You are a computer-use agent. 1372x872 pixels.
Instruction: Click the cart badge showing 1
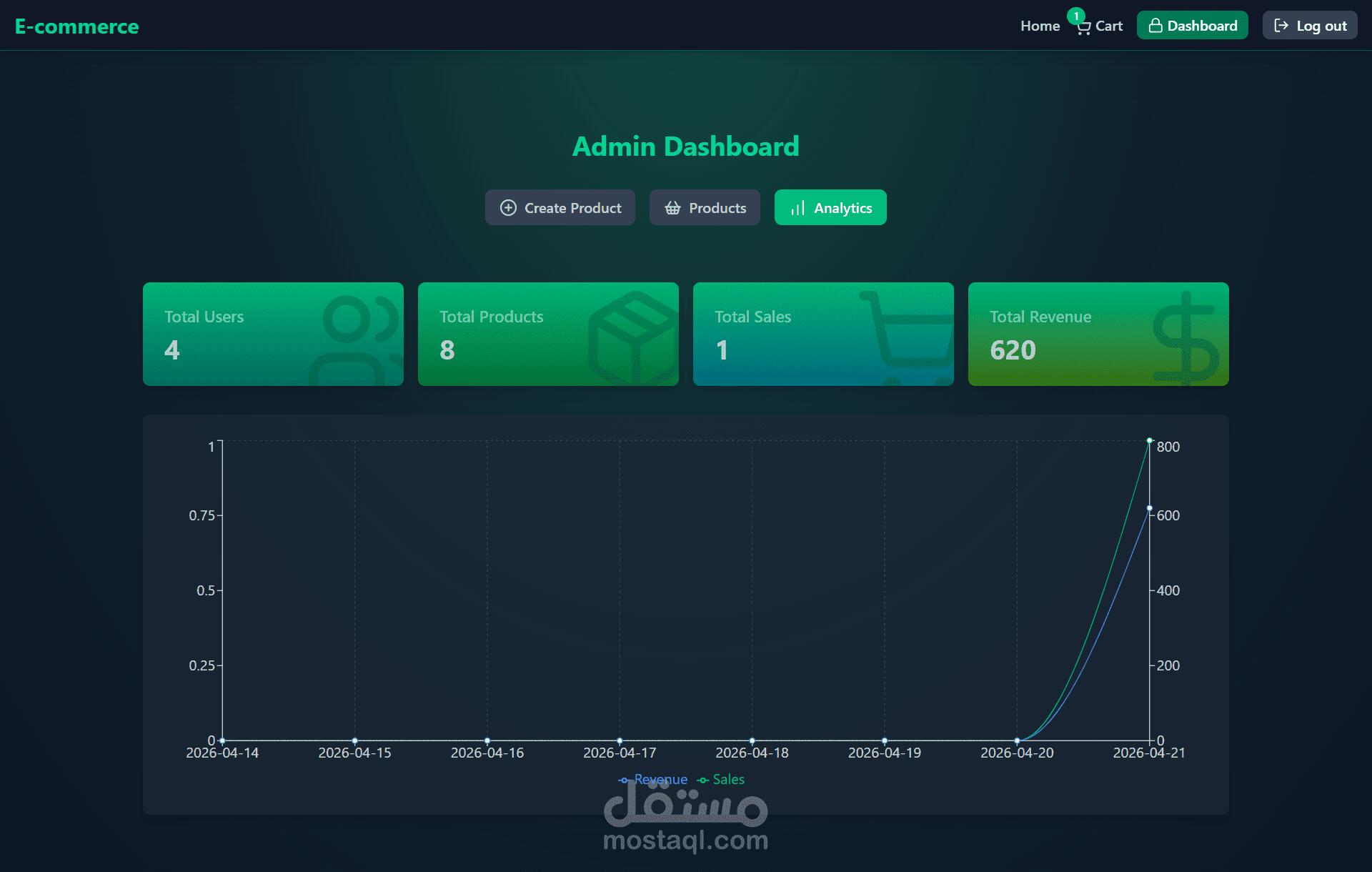[1076, 16]
